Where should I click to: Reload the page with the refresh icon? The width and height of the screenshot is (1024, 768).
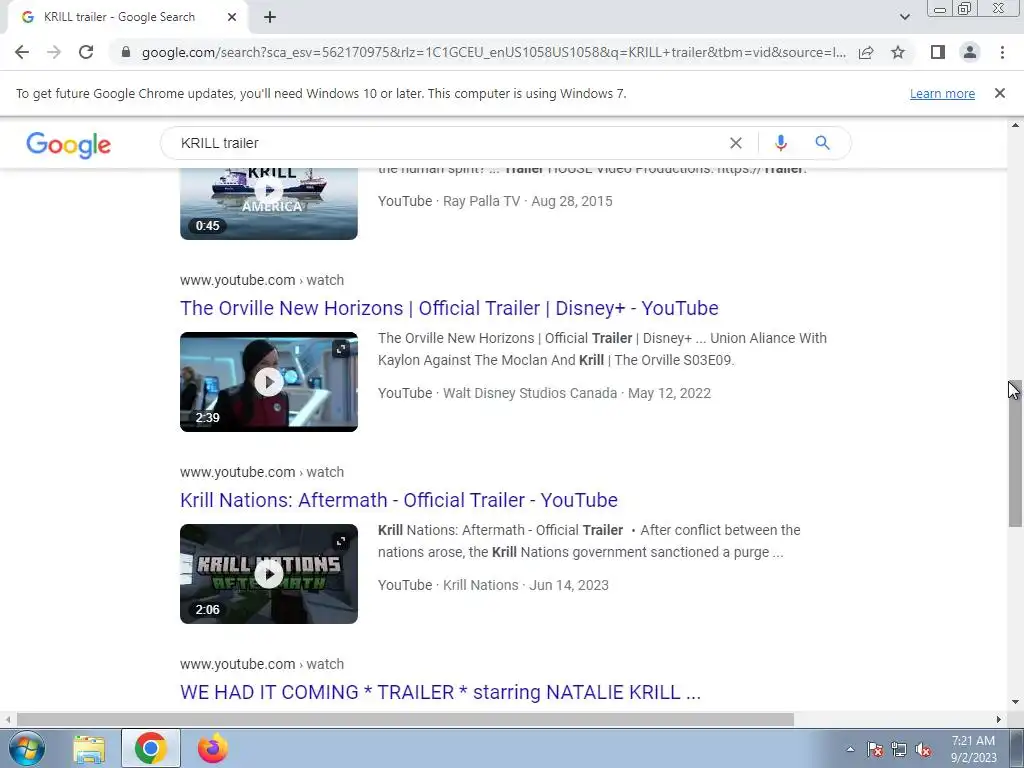click(x=86, y=52)
